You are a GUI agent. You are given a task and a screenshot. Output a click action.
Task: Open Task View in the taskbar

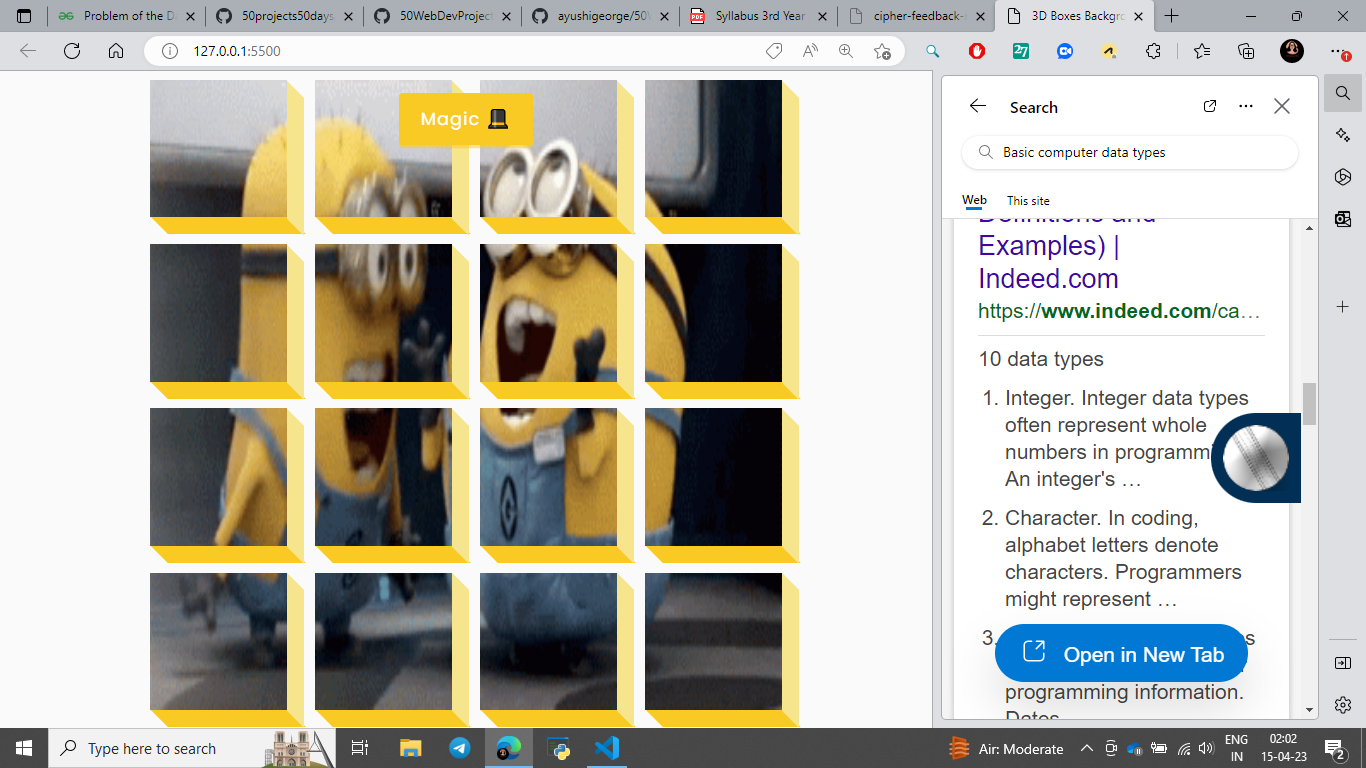(x=361, y=748)
